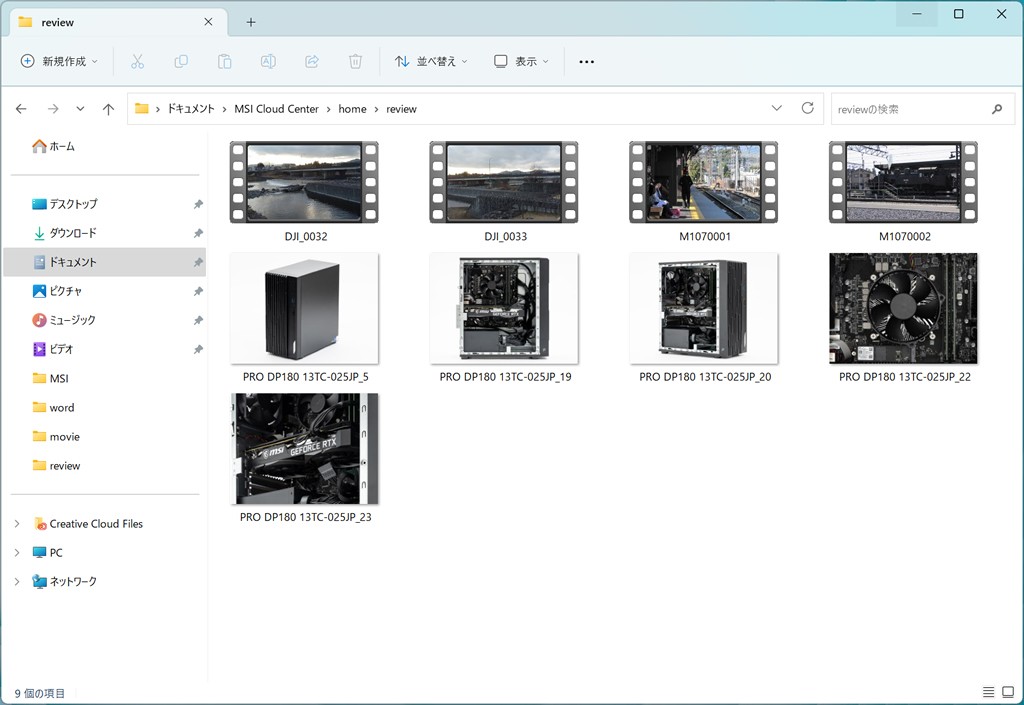Image resolution: width=1024 pixels, height=705 pixels.
Task: Click the Delete trash can icon
Action: 355,61
